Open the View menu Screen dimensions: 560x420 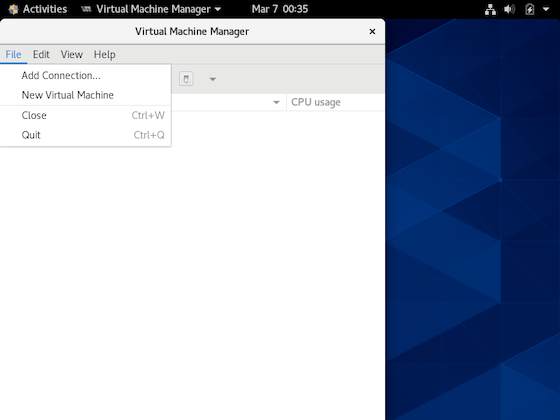[71, 55]
